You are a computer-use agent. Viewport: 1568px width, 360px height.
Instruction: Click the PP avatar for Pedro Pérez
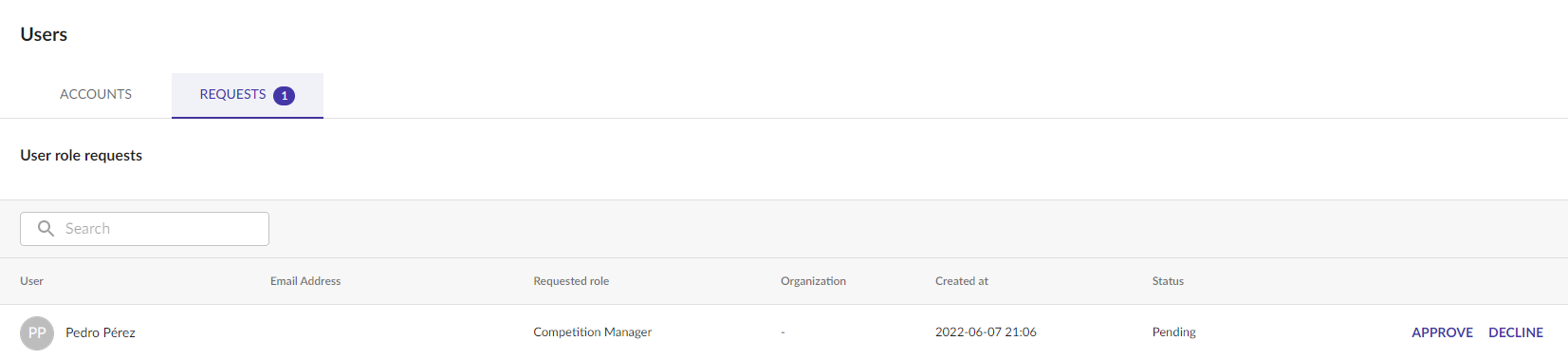37,332
